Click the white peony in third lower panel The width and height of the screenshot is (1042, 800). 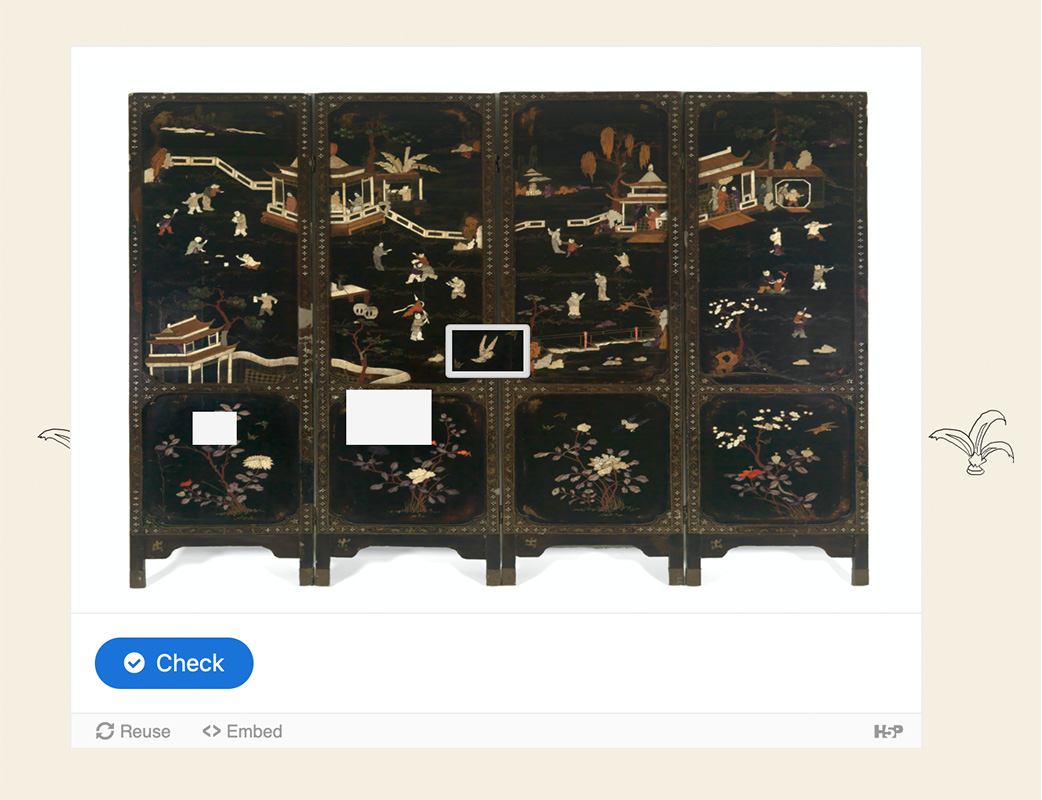[603, 463]
